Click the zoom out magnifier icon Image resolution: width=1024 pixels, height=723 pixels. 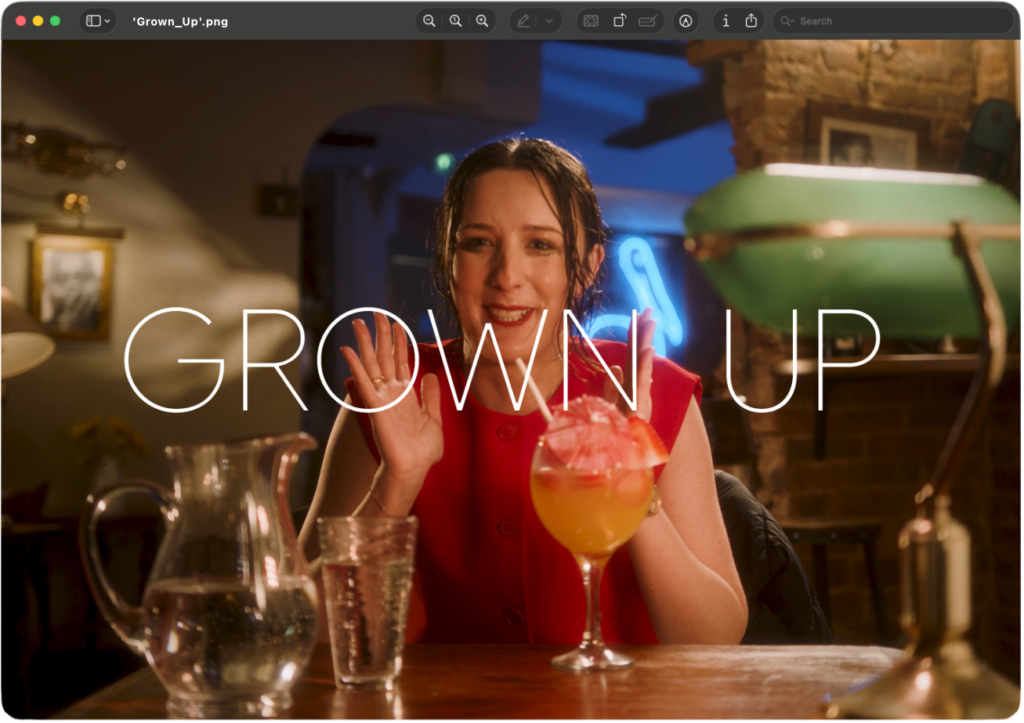(x=429, y=21)
